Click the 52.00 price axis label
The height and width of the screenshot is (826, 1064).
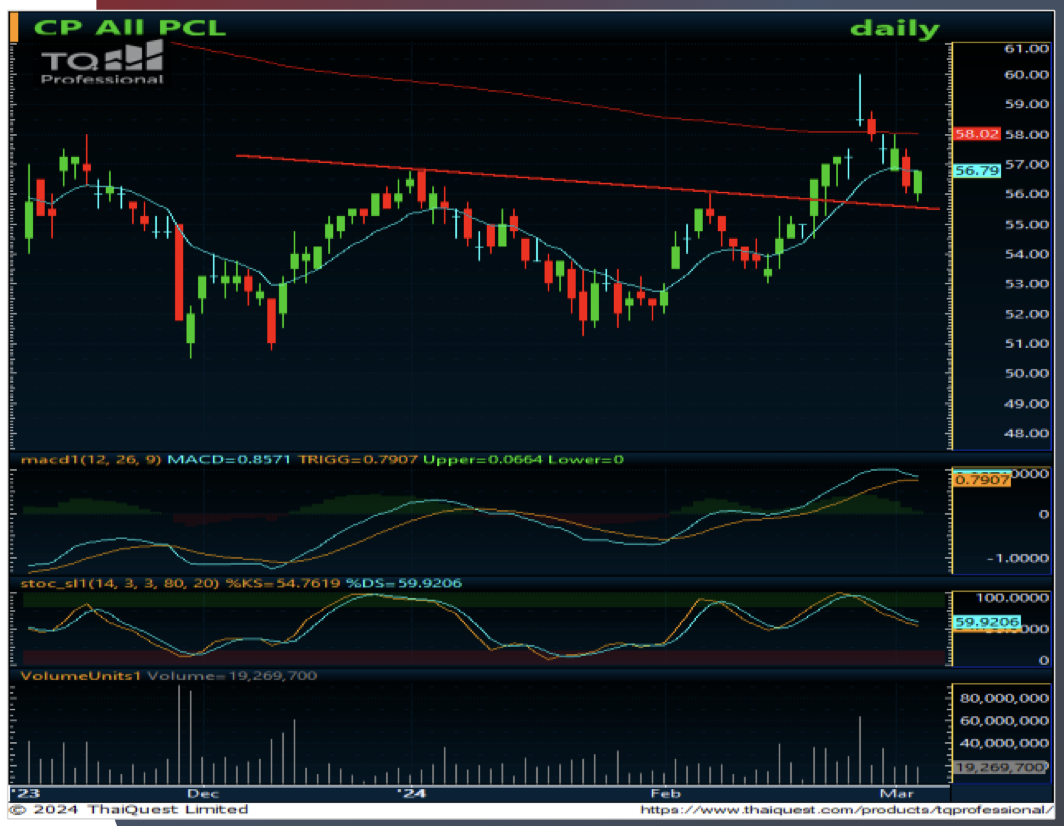tap(1026, 314)
